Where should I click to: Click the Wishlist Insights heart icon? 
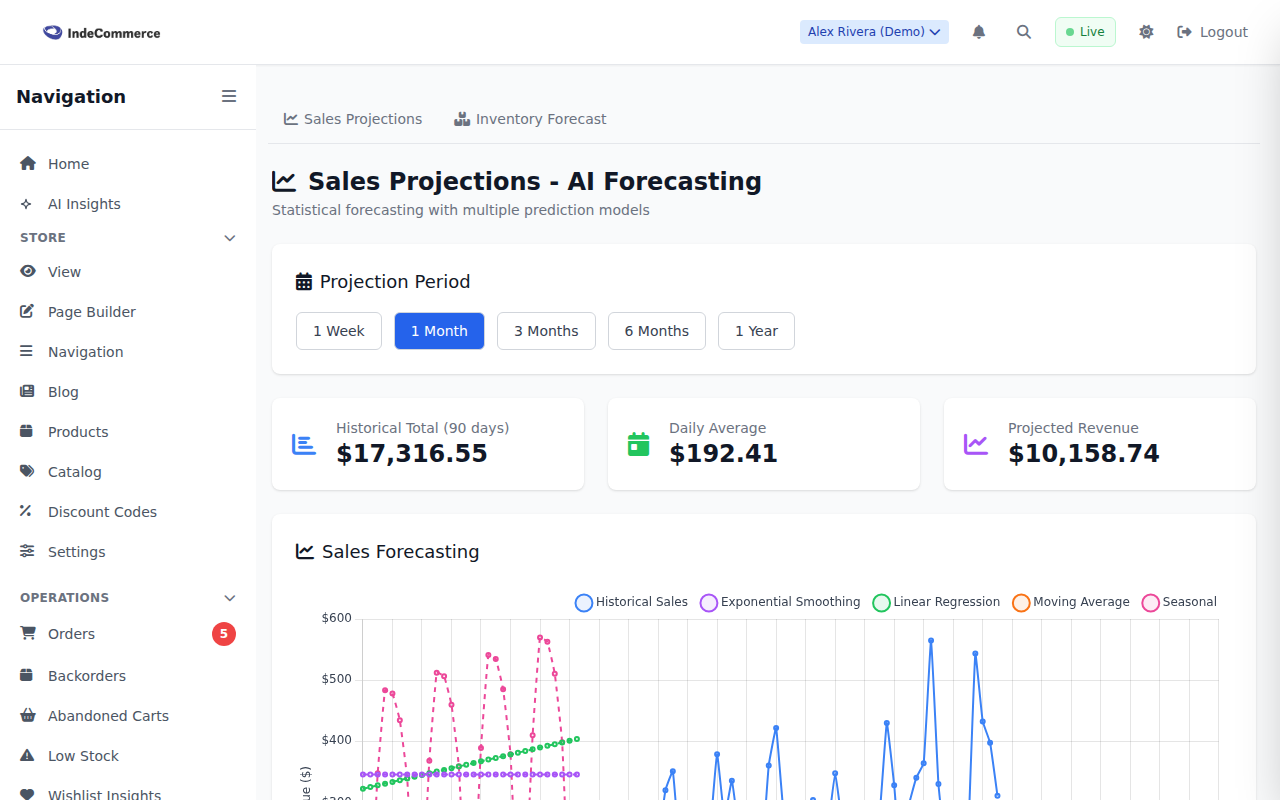28,795
